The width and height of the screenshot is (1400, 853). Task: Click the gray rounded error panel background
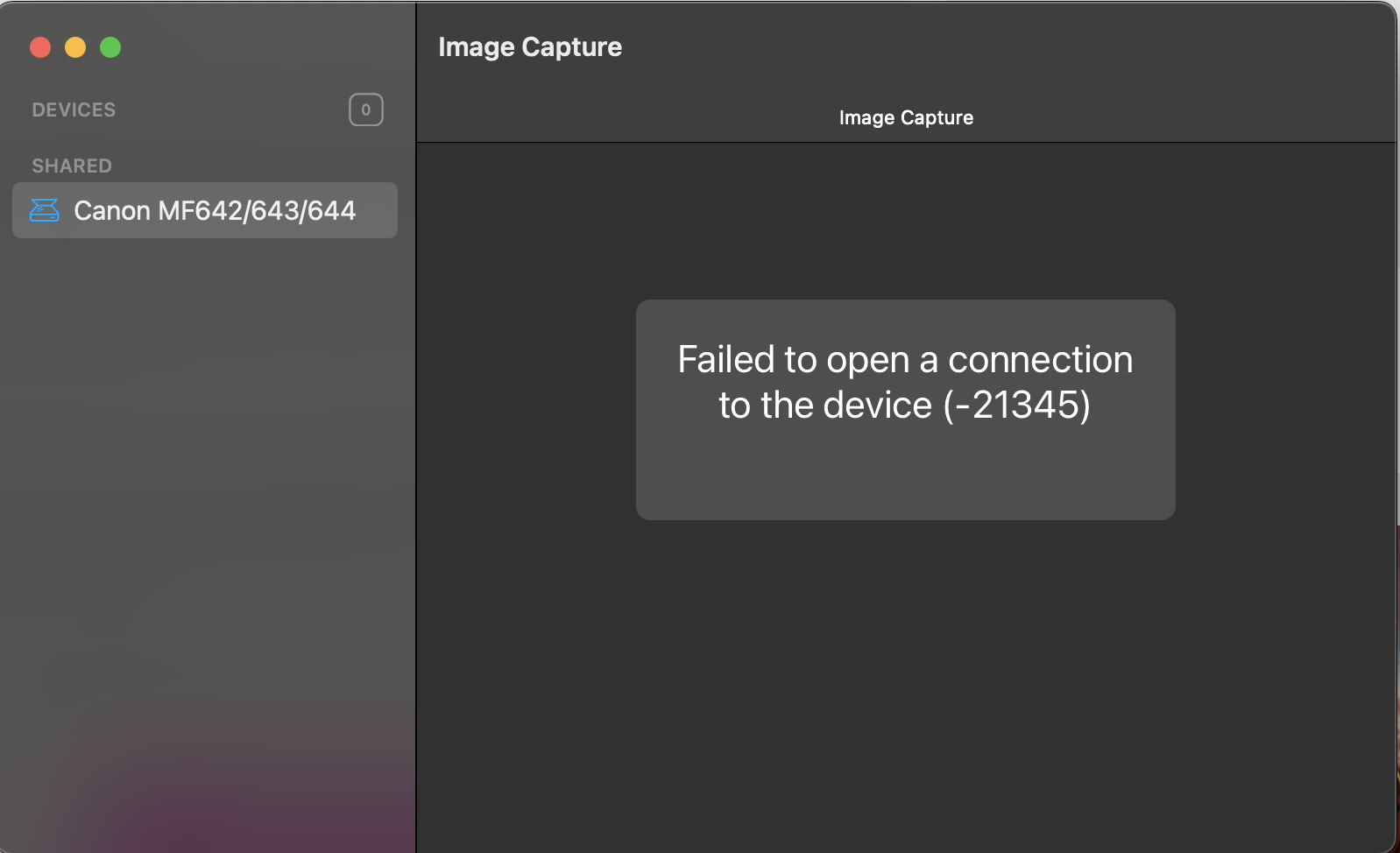(x=904, y=482)
